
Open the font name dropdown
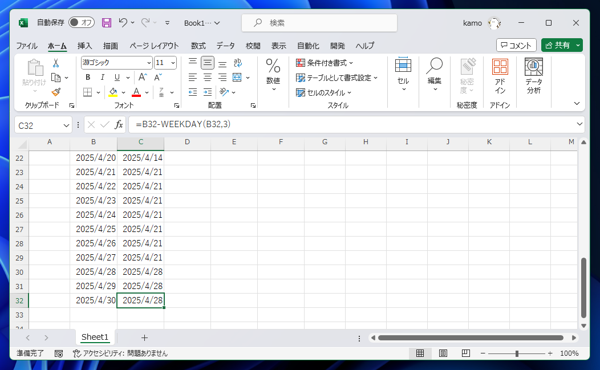(x=149, y=63)
